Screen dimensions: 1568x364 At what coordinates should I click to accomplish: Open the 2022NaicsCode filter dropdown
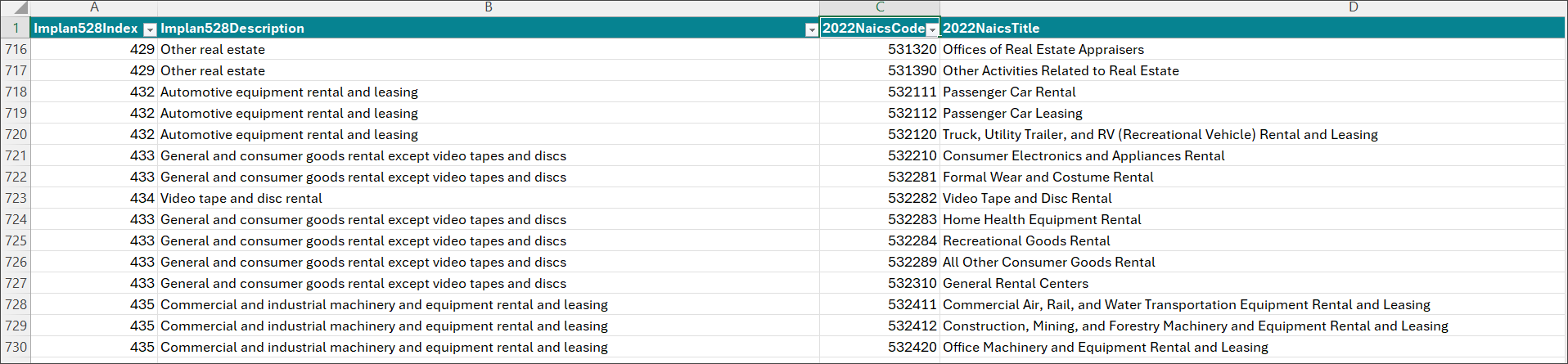pos(932,29)
